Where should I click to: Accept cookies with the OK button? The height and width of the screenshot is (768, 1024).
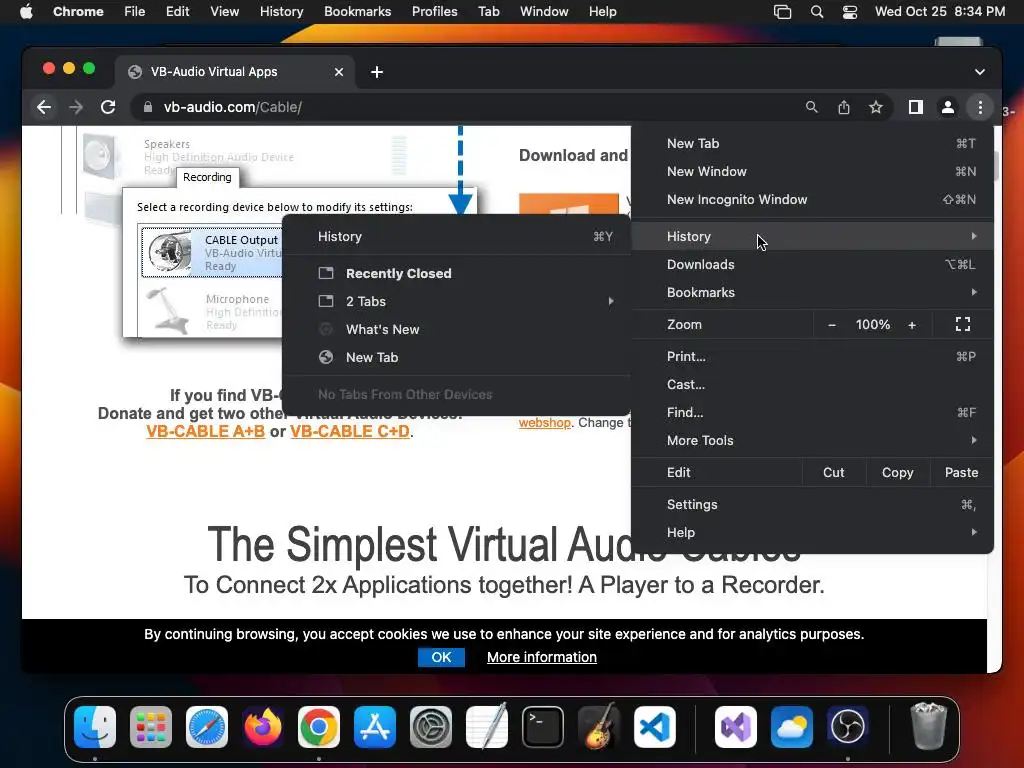tap(441, 657)
